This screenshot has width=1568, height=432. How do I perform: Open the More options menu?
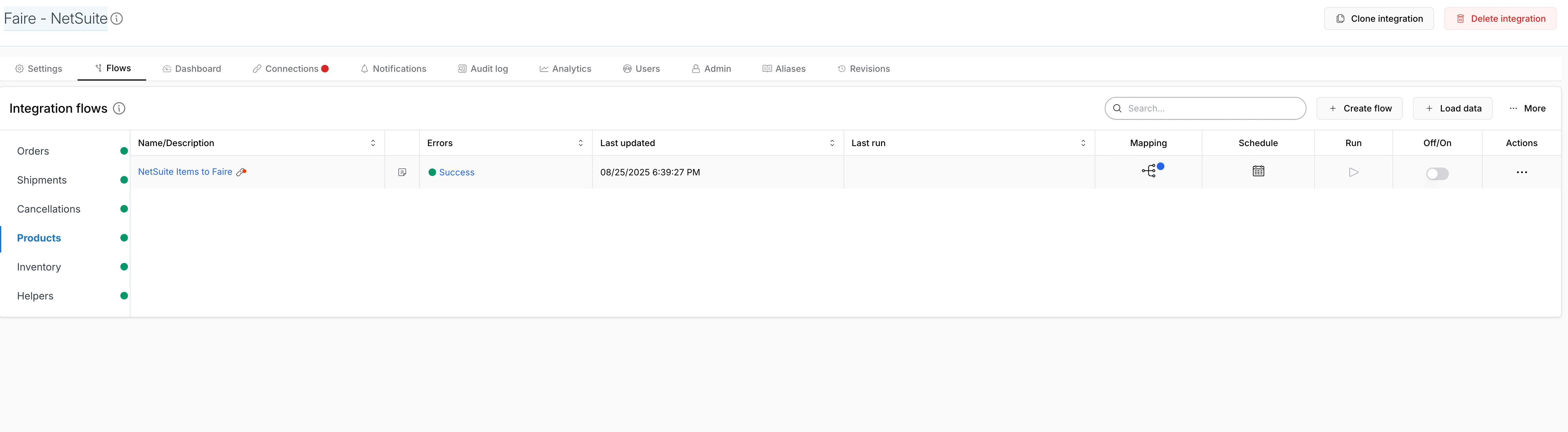click(1527, 108)
